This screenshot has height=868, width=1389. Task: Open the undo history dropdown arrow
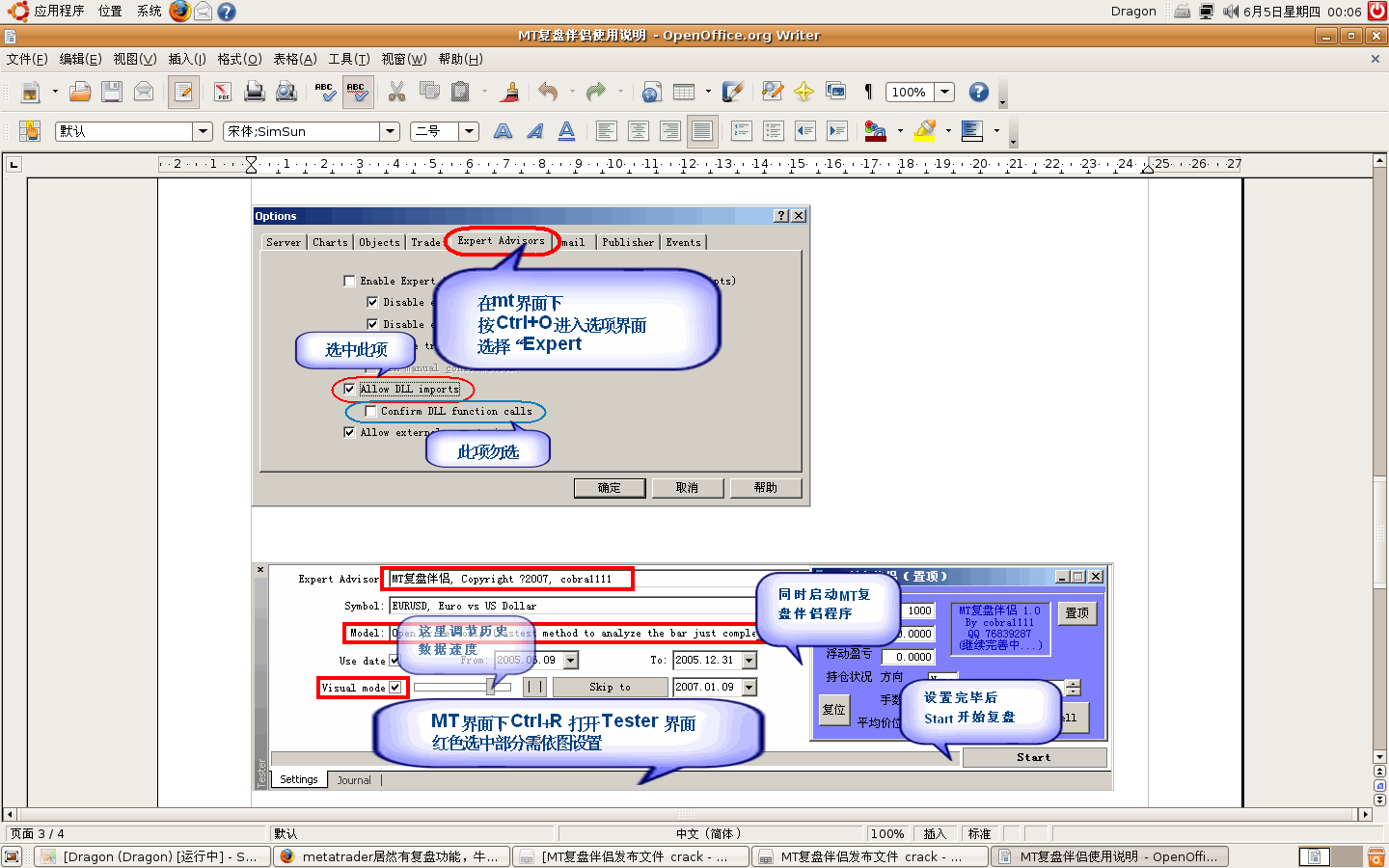572,92
